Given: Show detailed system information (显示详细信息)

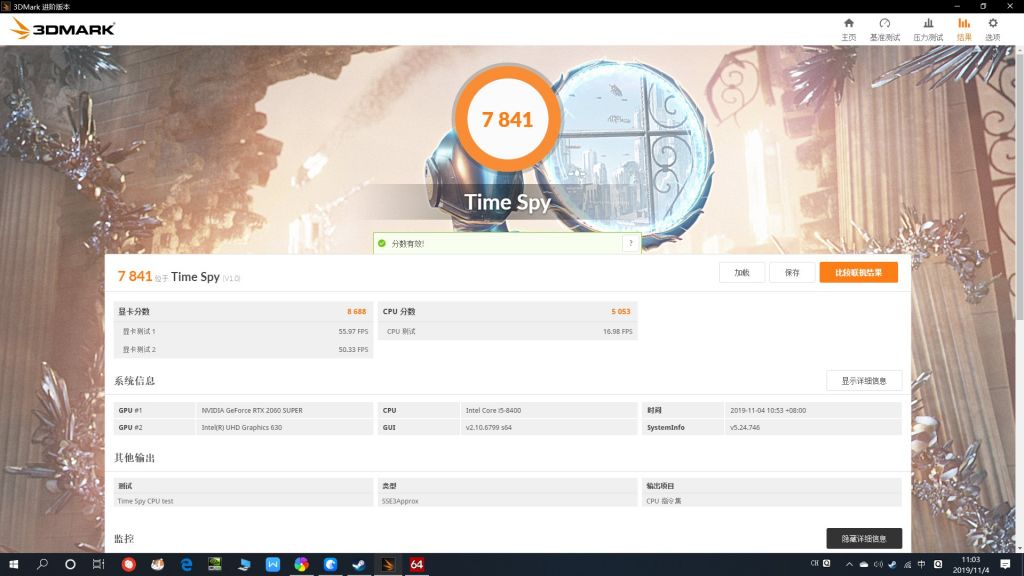Looking at the screenshot, I should (862, 381).
